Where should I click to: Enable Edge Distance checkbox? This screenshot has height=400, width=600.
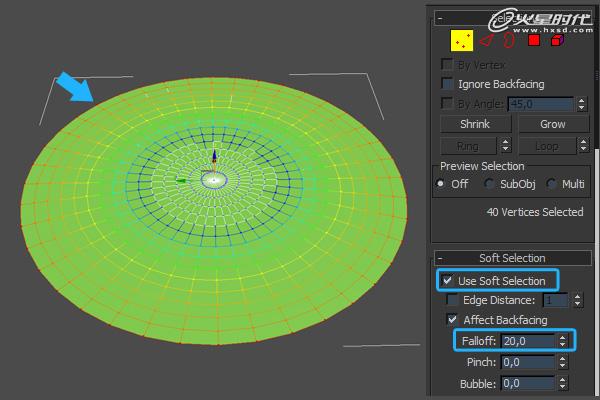point(452,300)
